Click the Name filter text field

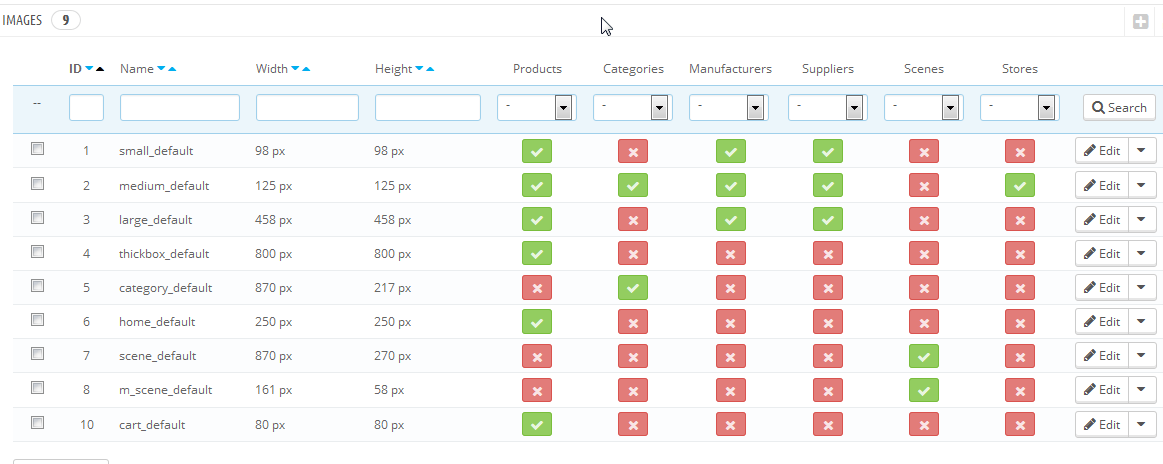(179, 107)
